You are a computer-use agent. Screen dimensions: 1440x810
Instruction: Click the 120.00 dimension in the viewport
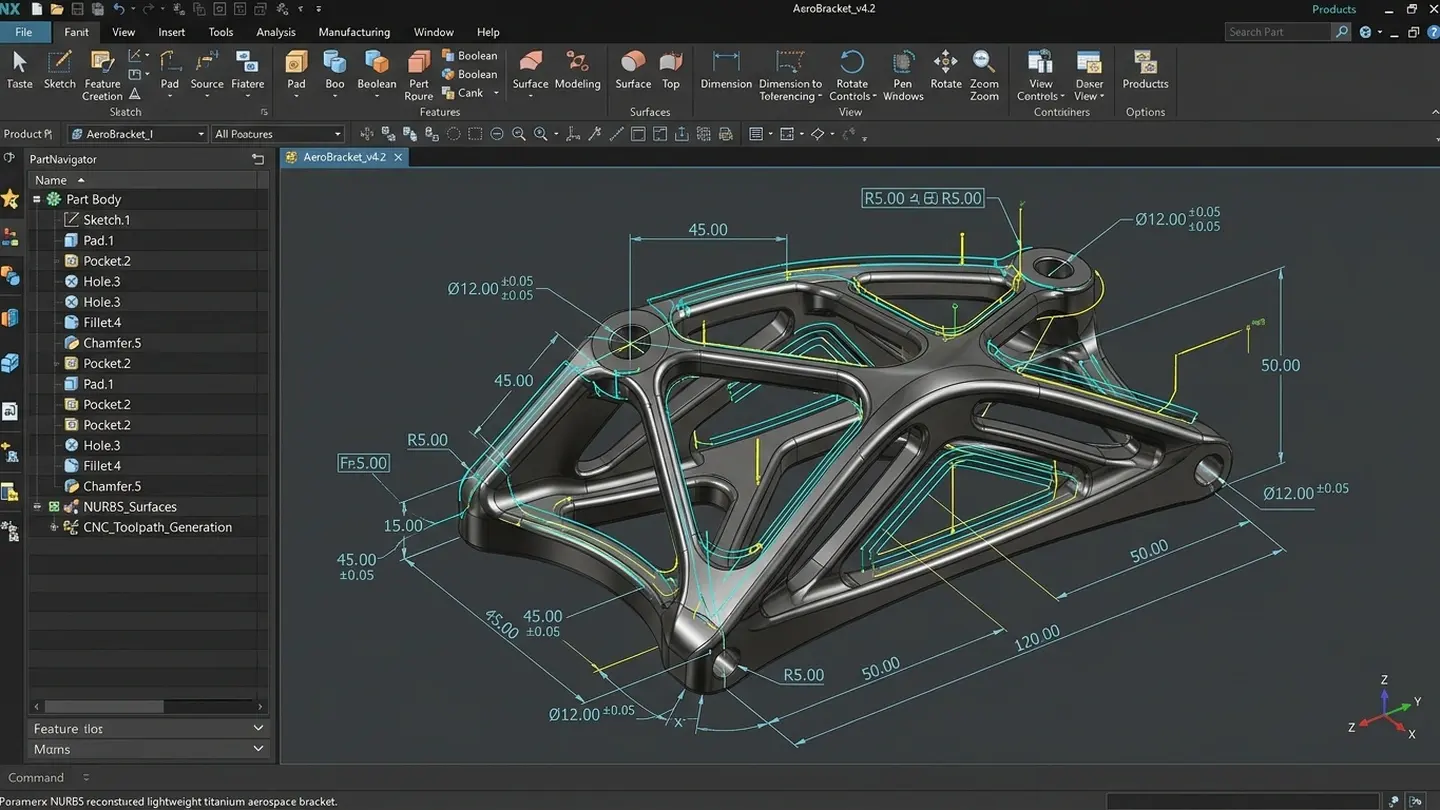[x=1036, y=638]
